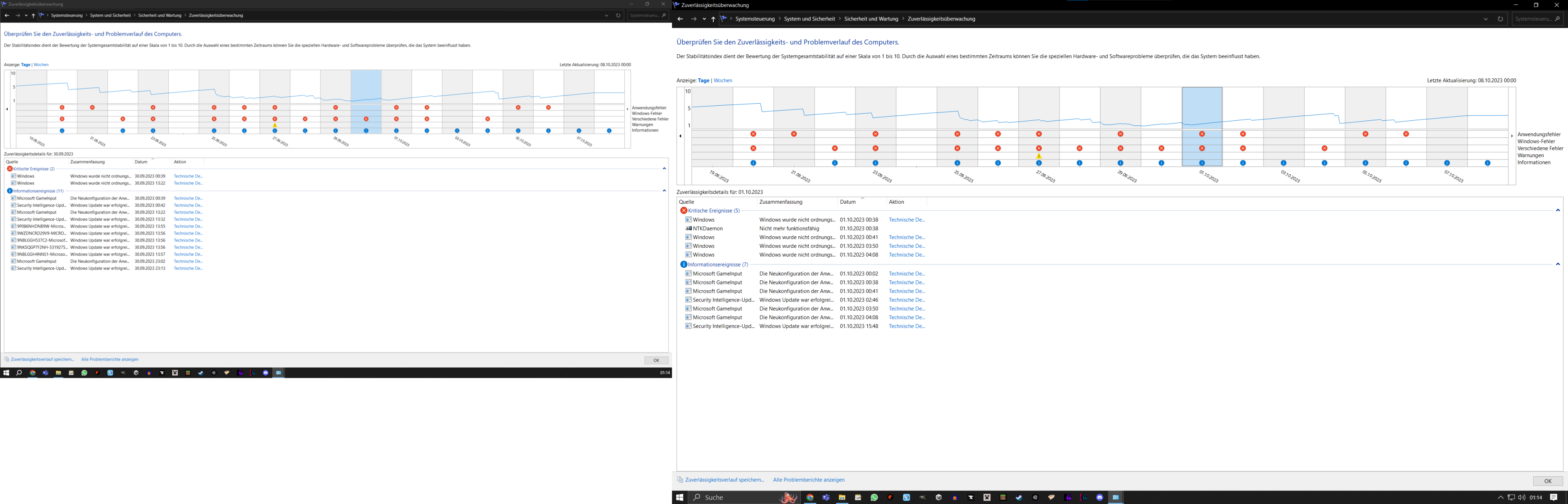Collapse the Kritische Ereignisse (5) group
The height and width of the screenshot is (504, 1568).
tap(1558, 211)
